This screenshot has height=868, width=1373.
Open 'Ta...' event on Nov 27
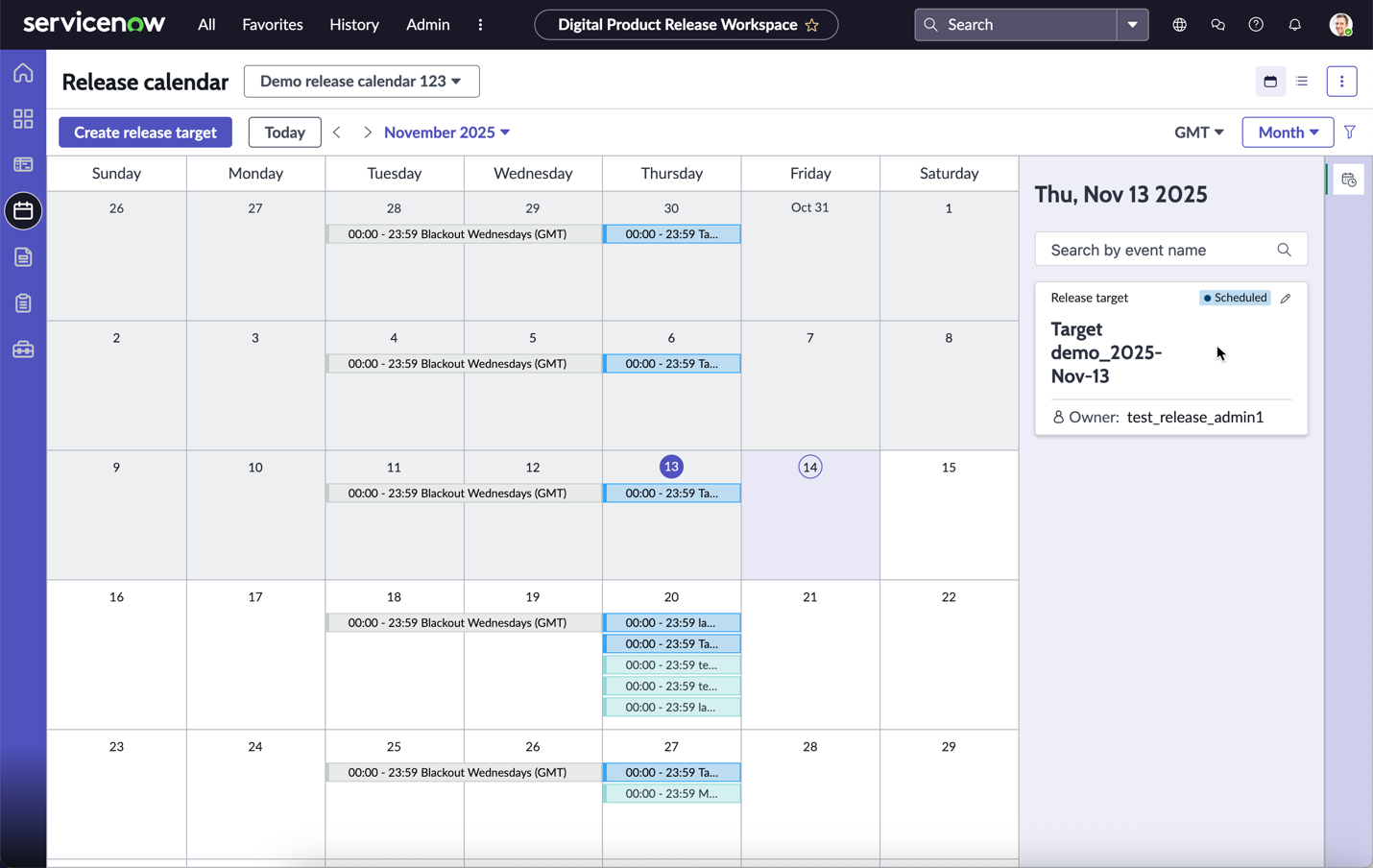[672, 773]
